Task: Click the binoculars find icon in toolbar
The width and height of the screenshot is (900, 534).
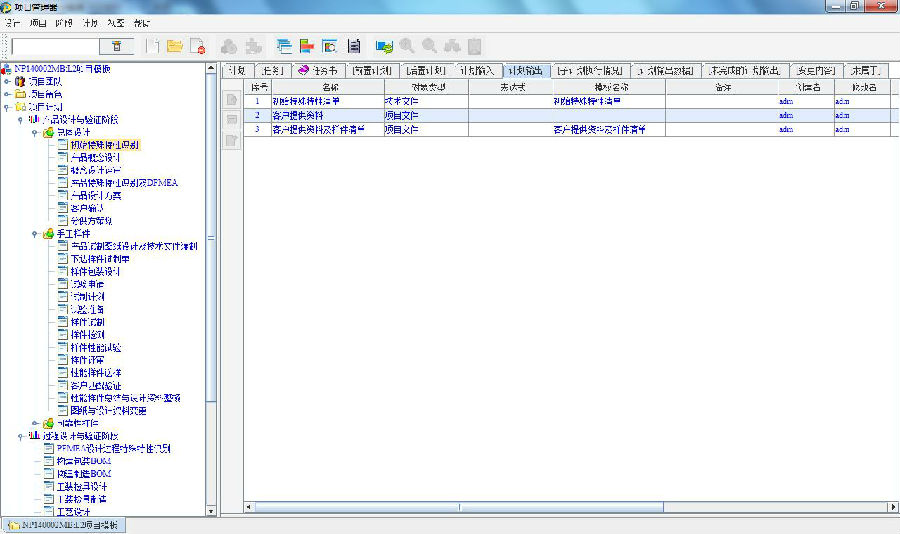Action: point(452,46)
